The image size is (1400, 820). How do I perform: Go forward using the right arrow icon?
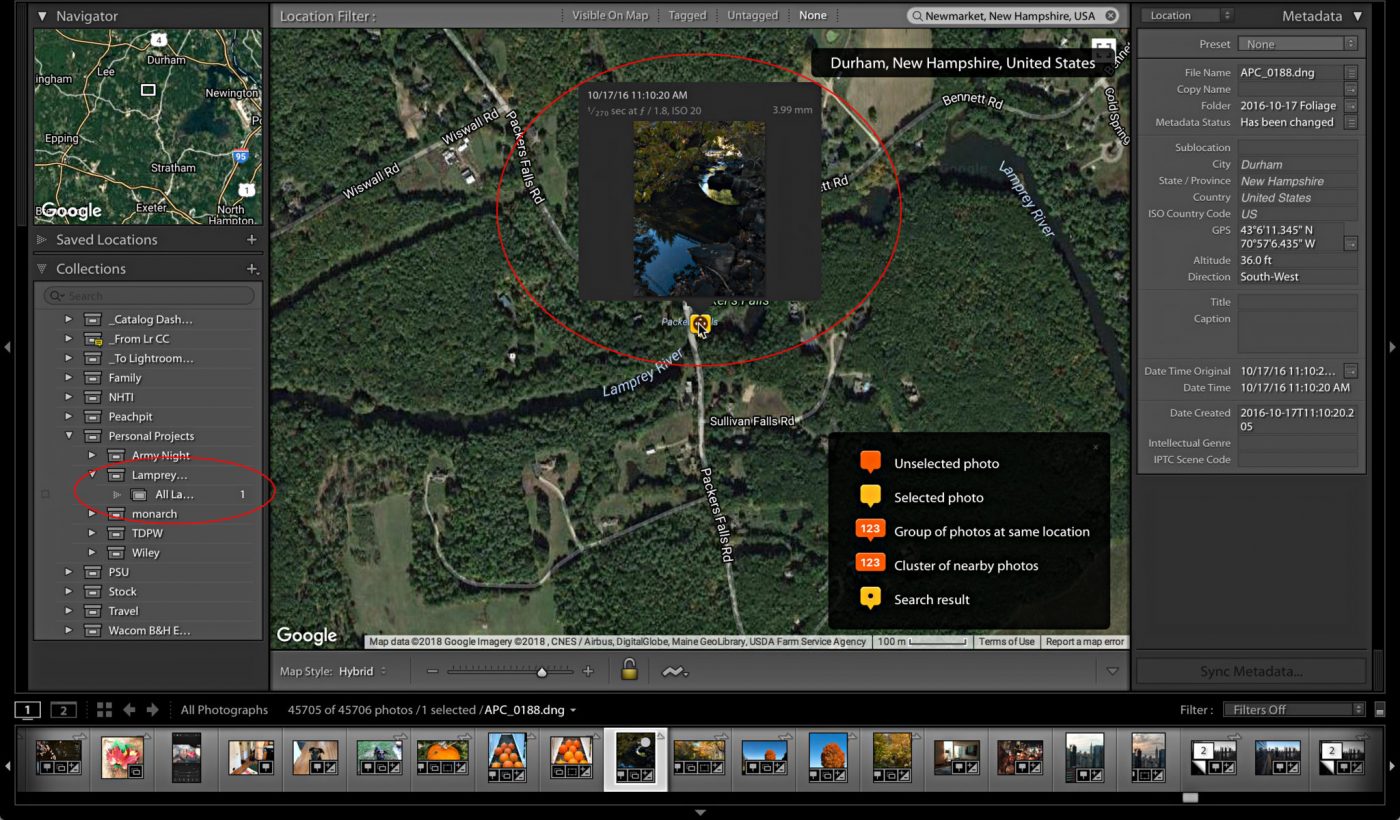153,710
